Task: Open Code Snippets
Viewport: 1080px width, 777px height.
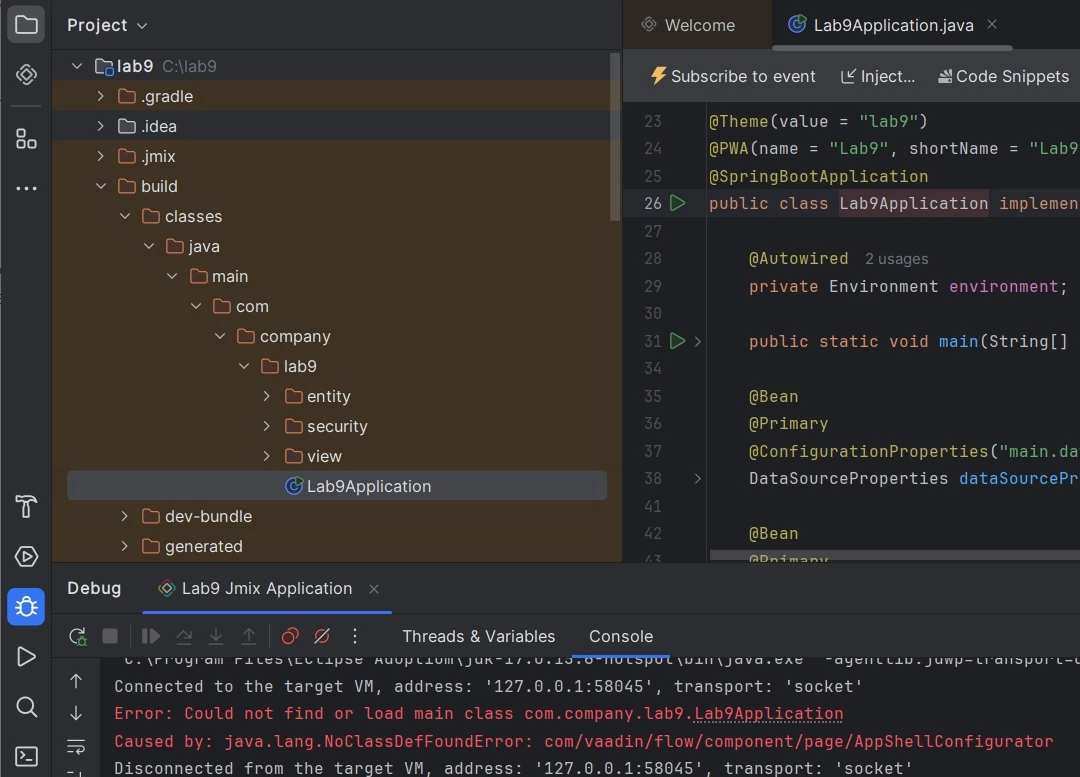Action: point(1004,76)
